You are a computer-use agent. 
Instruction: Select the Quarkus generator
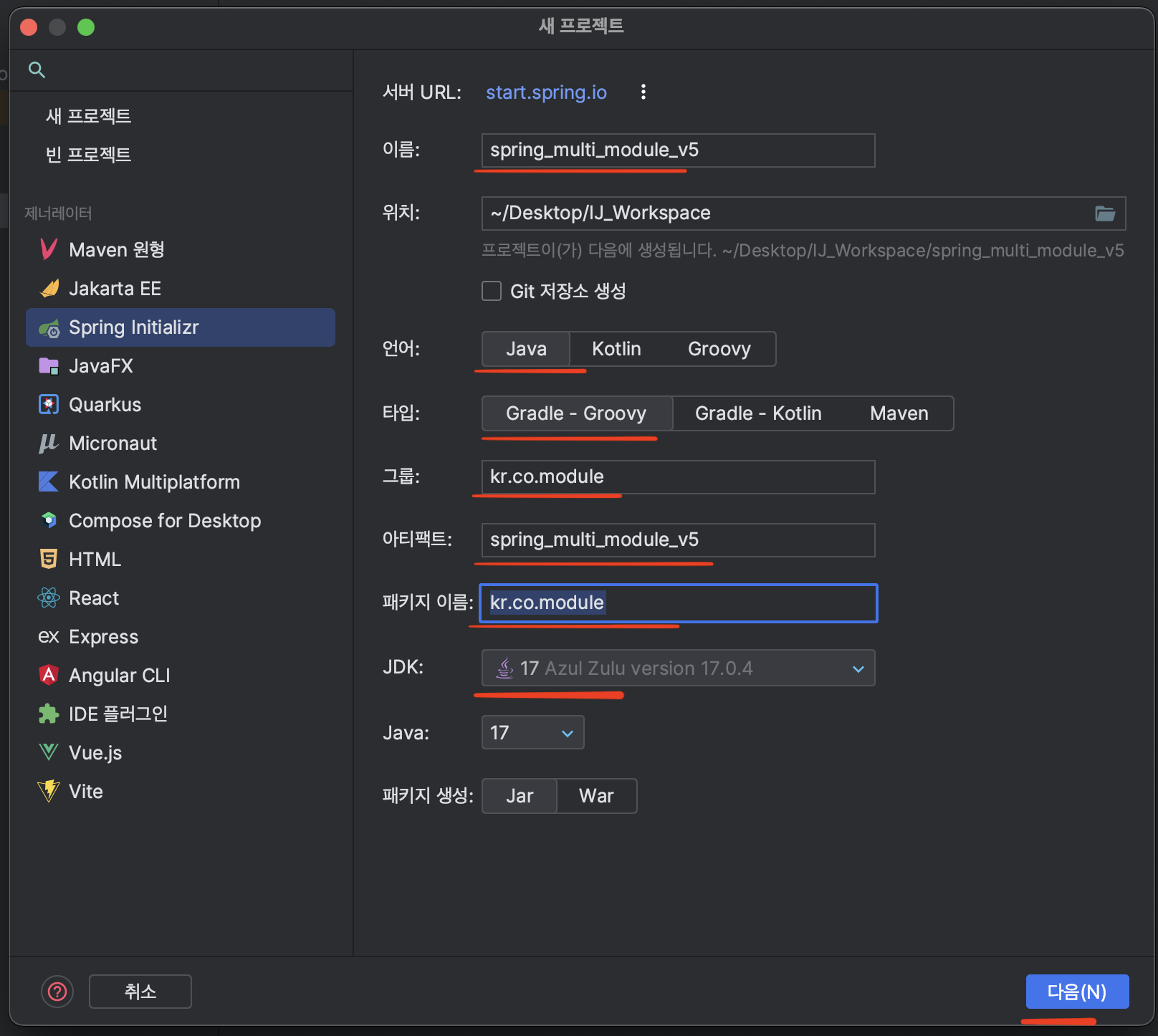pos(105,404)
